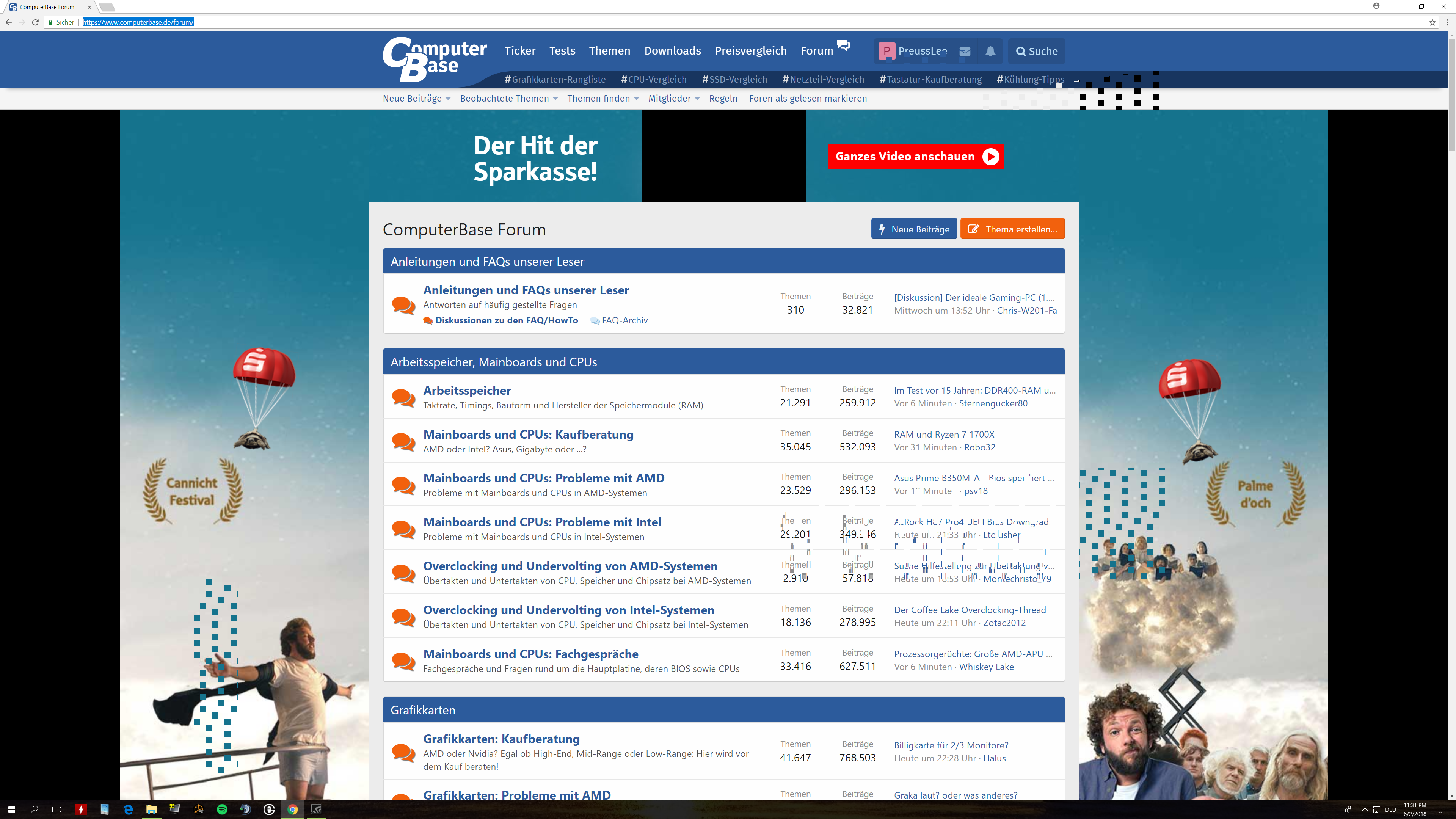Click the Arbeitsspeicher forum speech bubble icon
Image resolution: width=1456 pixels, height=819 pixels.
click(x=403, y=397)
